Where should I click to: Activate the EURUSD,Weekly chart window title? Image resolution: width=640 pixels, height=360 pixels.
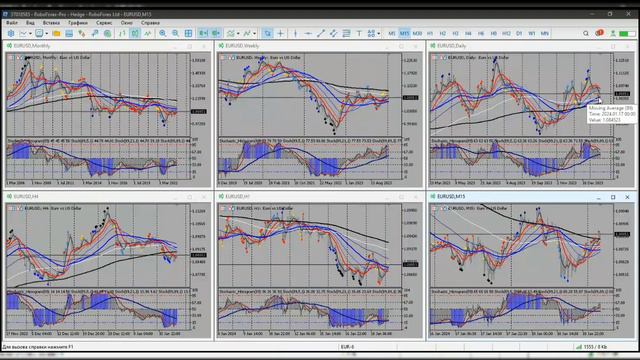pyautogui.click(x=242, y=46)
